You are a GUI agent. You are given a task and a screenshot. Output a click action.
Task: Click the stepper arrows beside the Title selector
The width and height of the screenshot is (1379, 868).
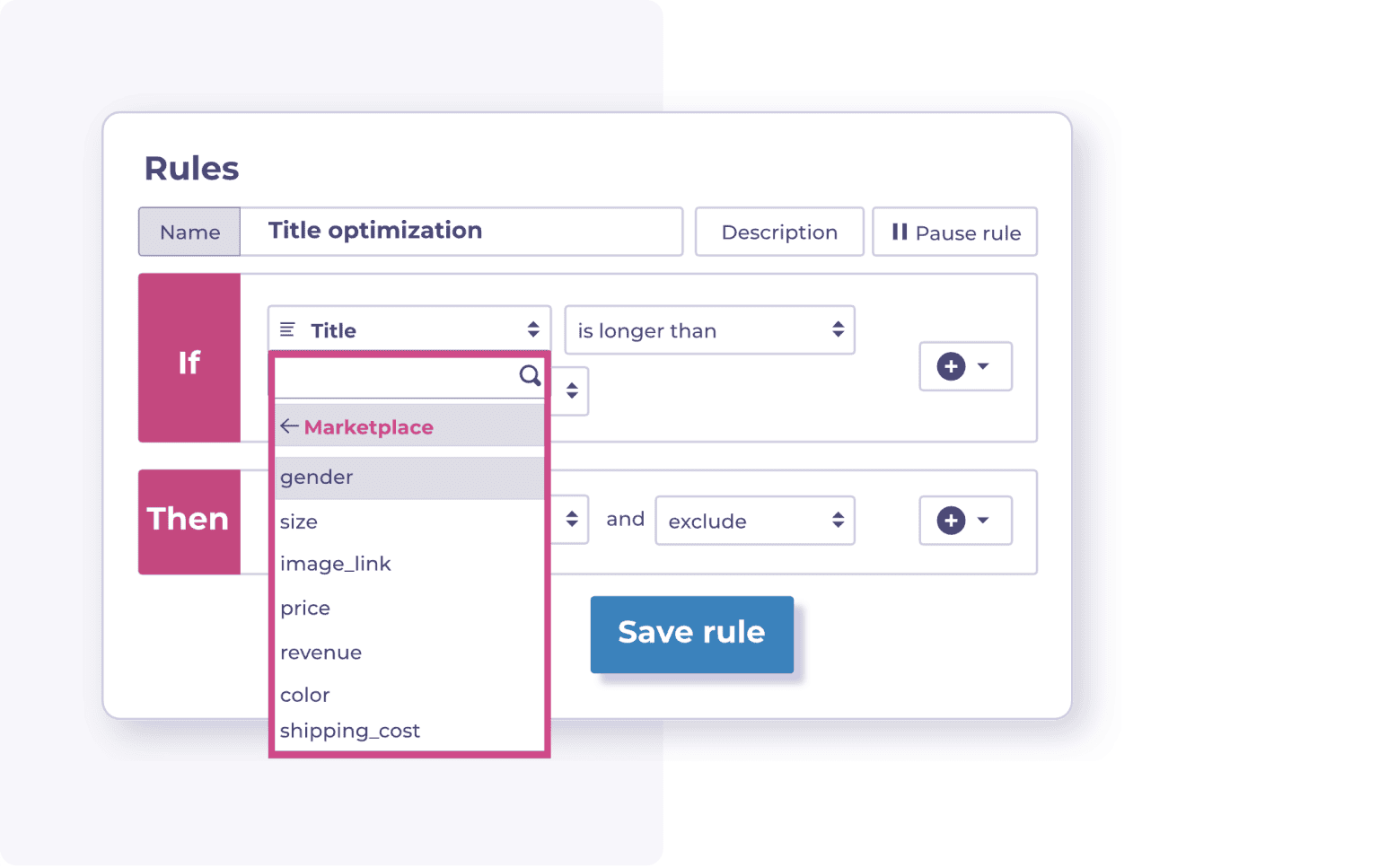533,329
